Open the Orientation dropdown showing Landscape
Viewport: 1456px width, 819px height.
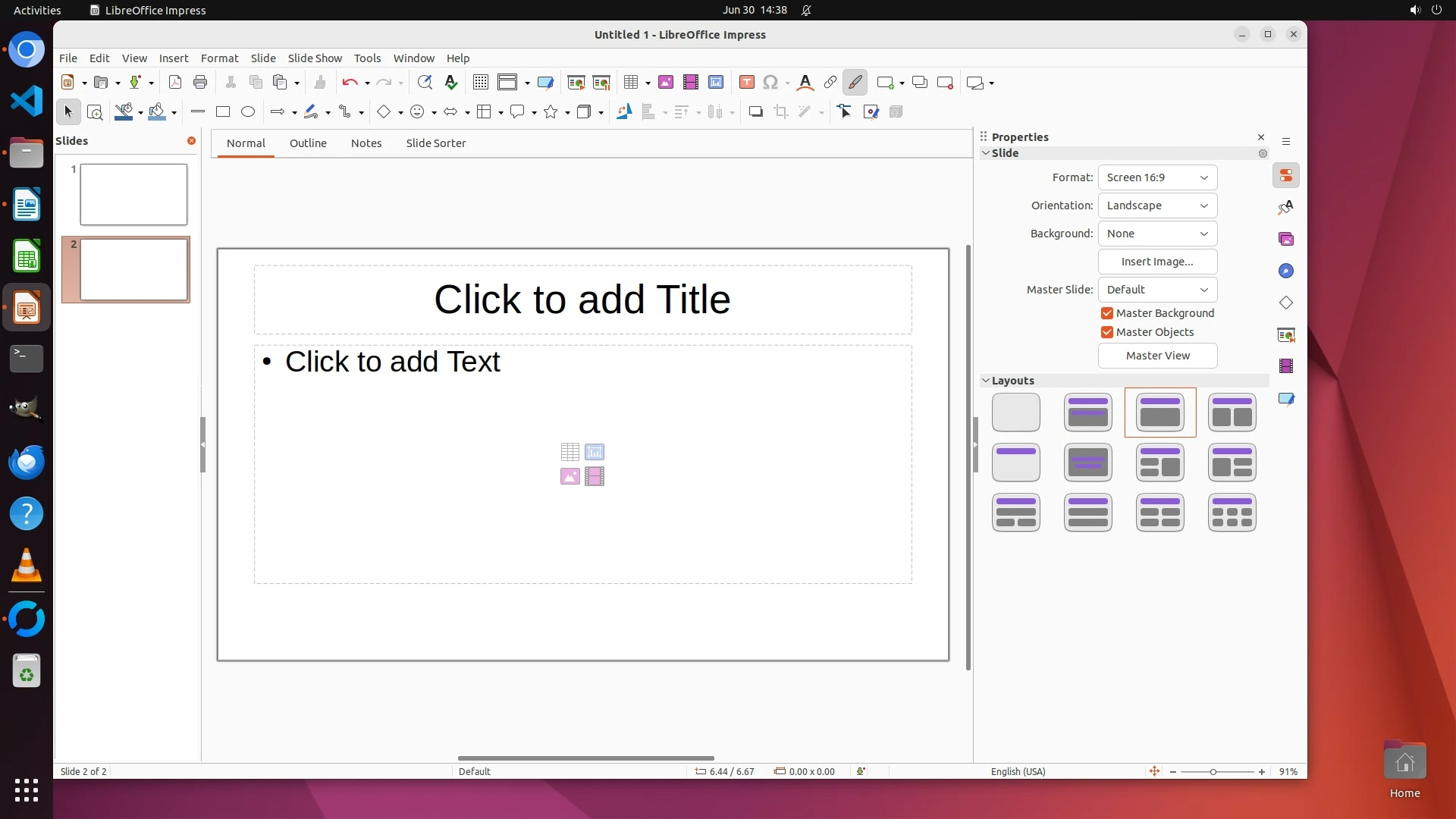click(1157, 206)
